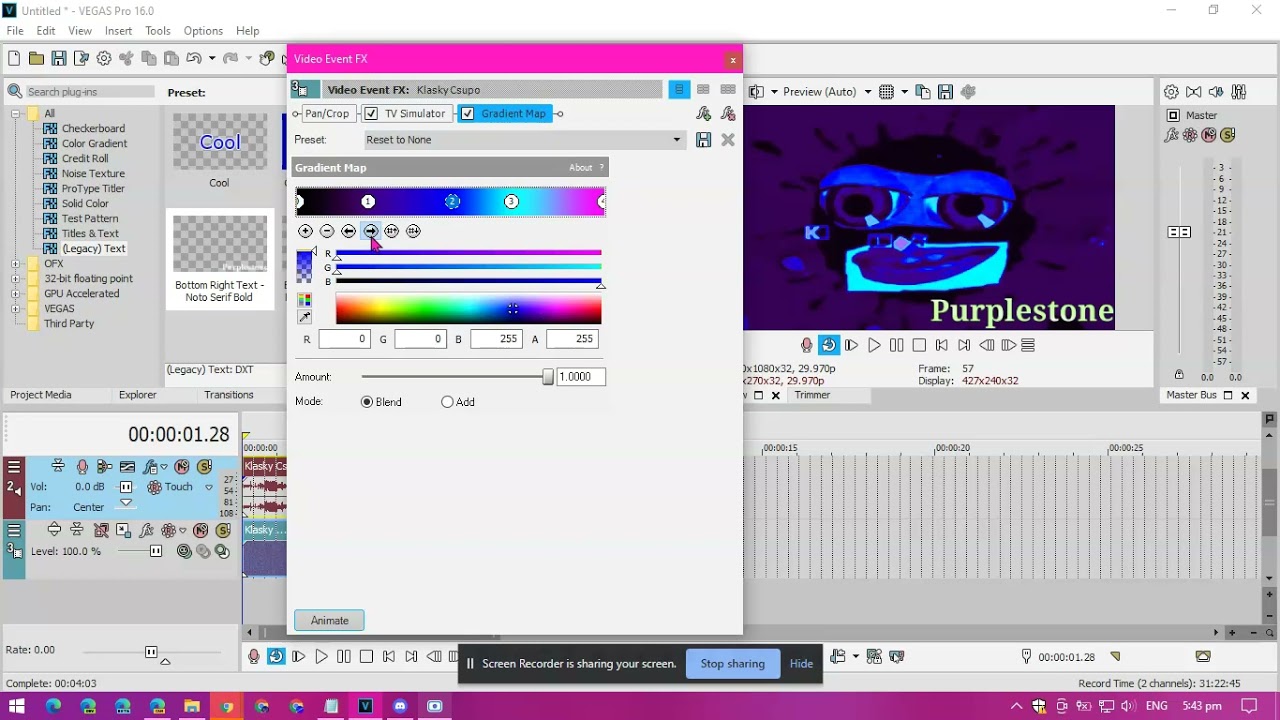Open audio track 2 FX

click(x=150, y=467)
